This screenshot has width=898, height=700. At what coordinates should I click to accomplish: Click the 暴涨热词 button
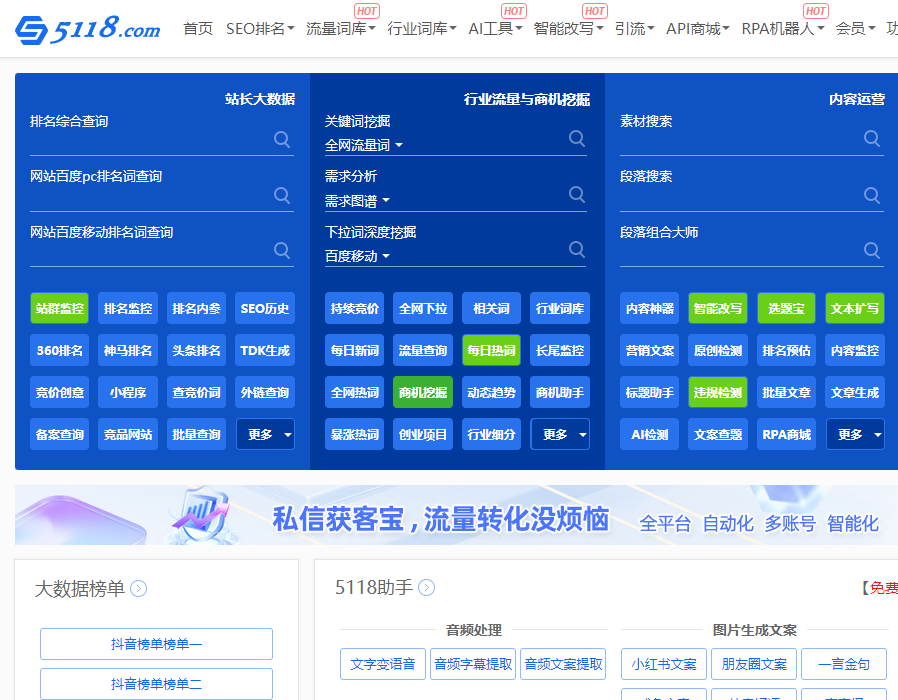coord(355,434)
